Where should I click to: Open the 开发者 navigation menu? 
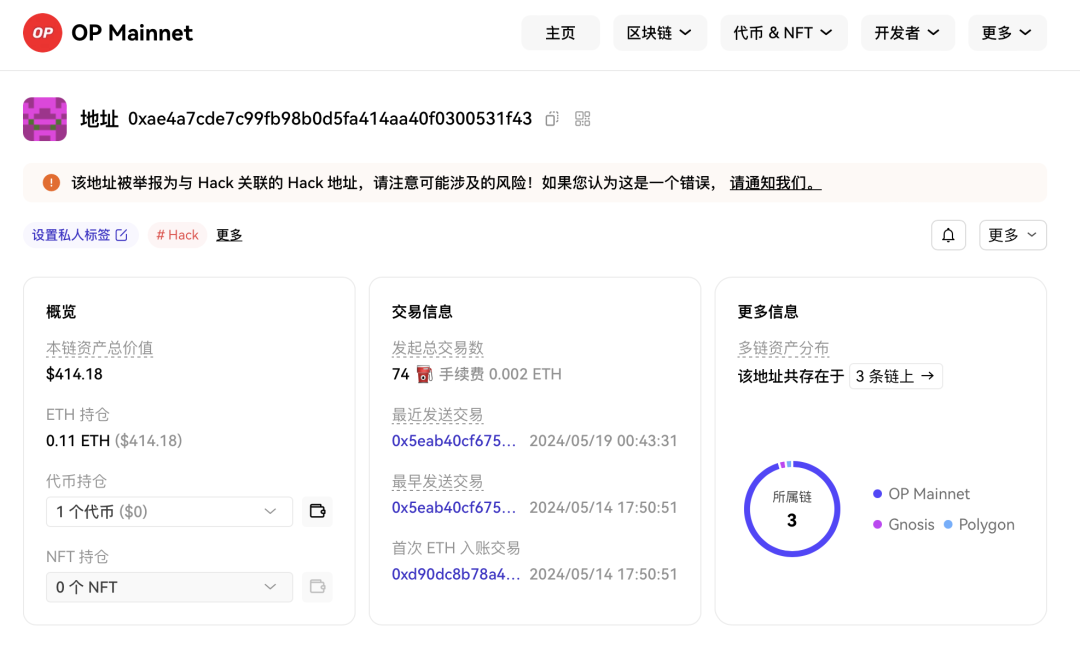point(908,32)
